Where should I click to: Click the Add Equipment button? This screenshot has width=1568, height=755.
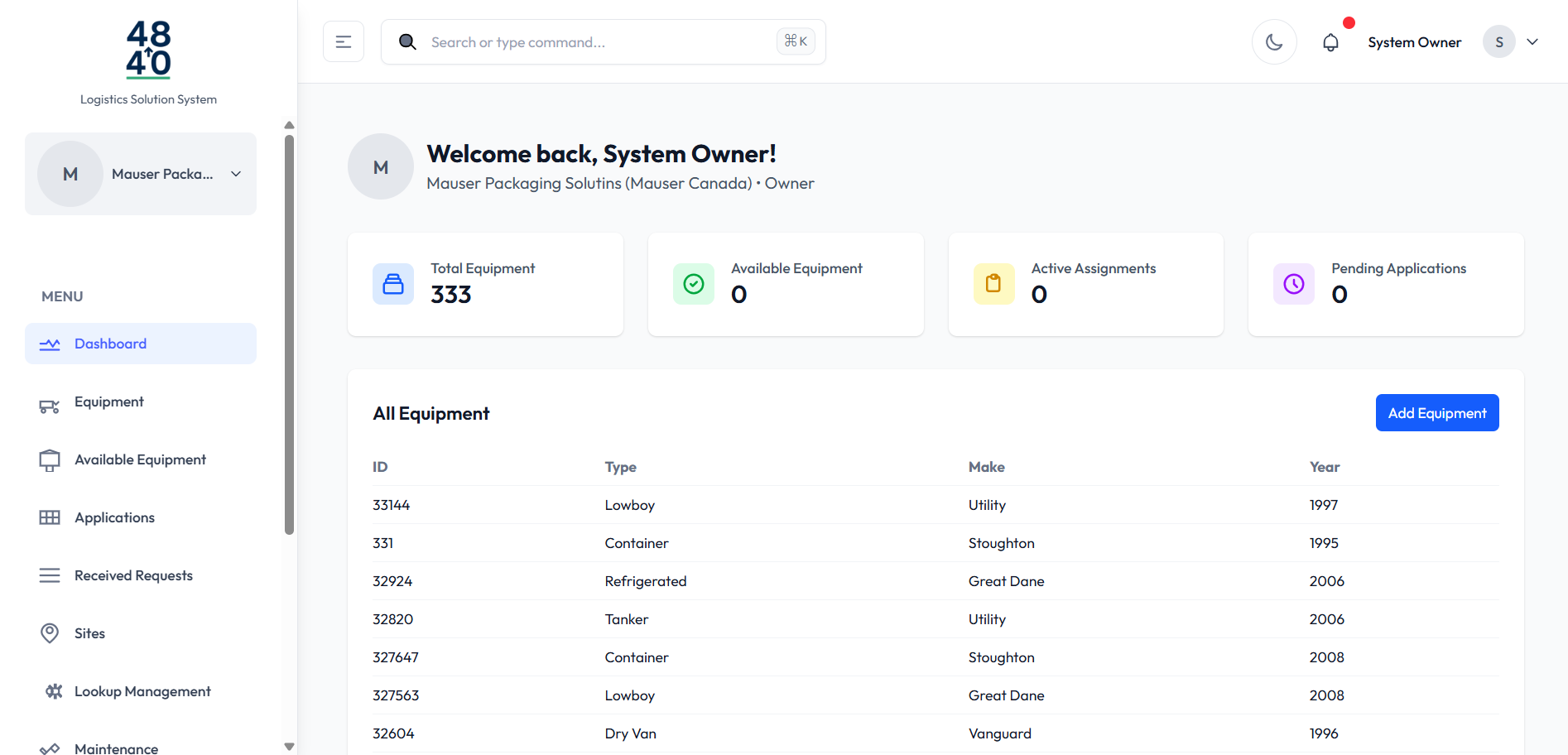(x=1437, y=413)
